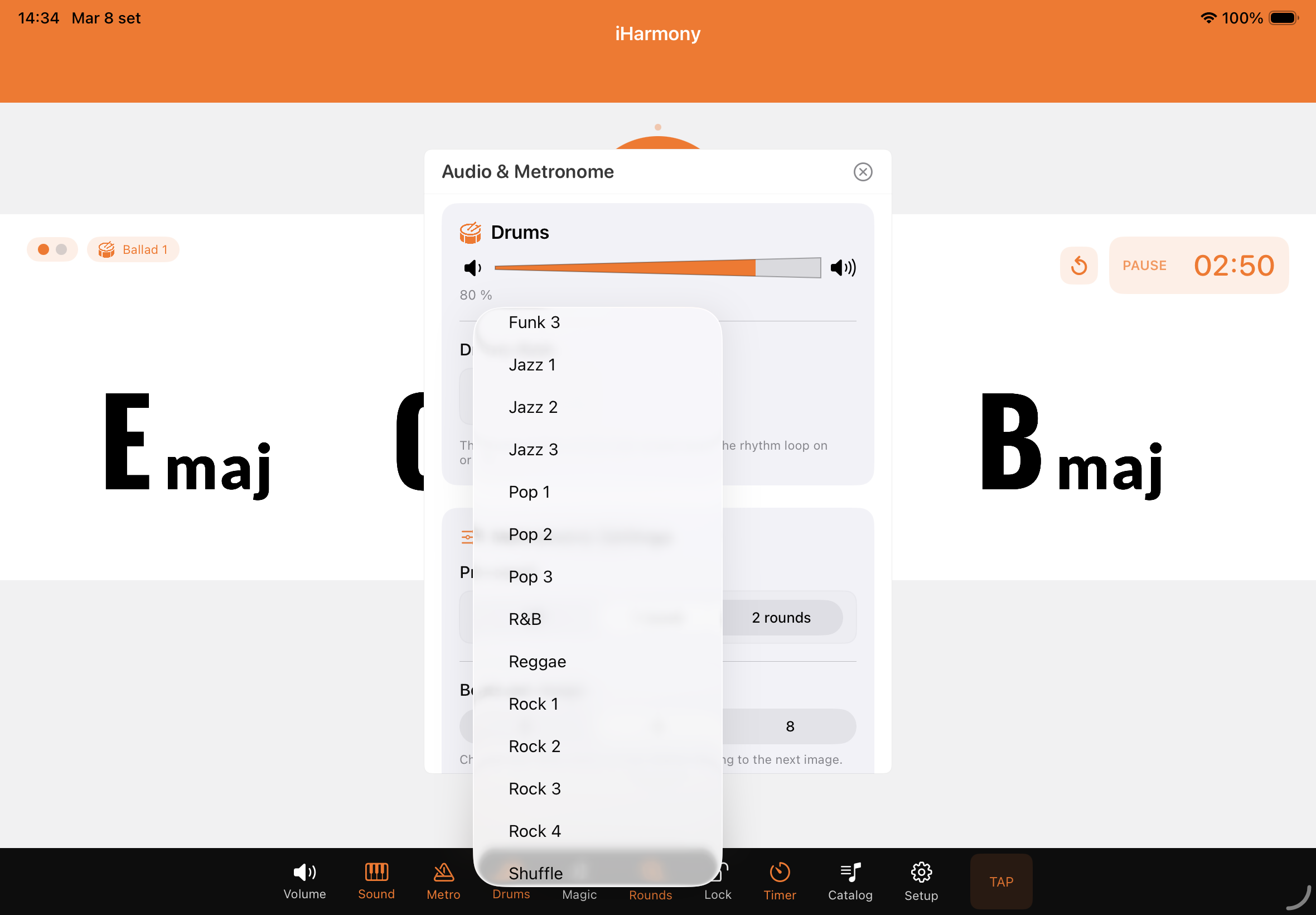Click the 14:34 clock in status bar
Viewport: 1316px width, 915px height.
point(38,18)
